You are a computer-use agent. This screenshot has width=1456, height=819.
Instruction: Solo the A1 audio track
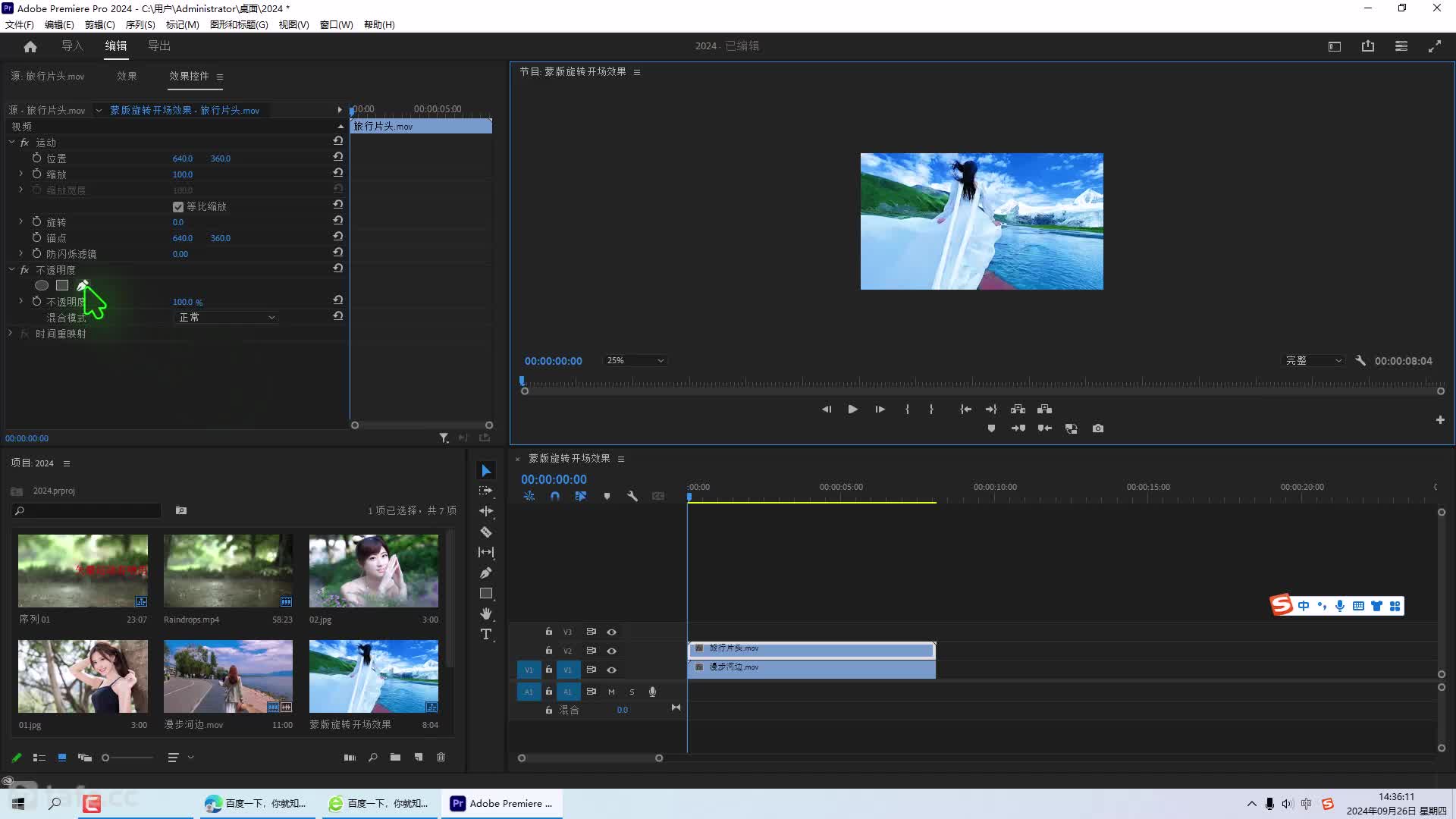[632, 692]
